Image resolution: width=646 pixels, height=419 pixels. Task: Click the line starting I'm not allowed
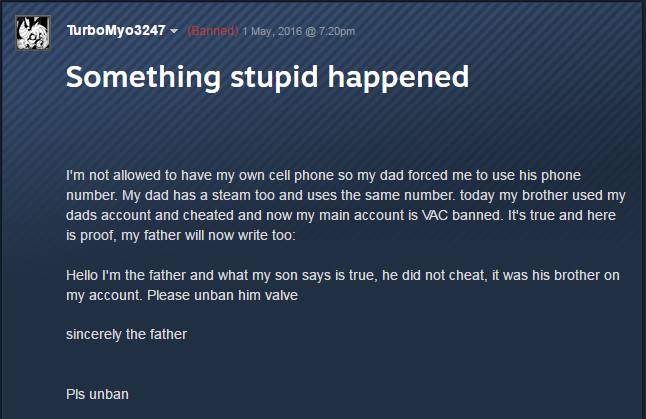(323, 176)
